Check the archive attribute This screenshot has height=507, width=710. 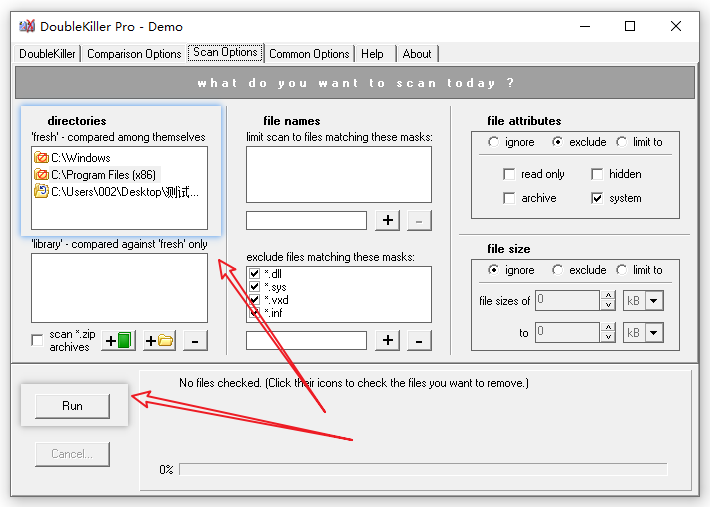(509, 198)
